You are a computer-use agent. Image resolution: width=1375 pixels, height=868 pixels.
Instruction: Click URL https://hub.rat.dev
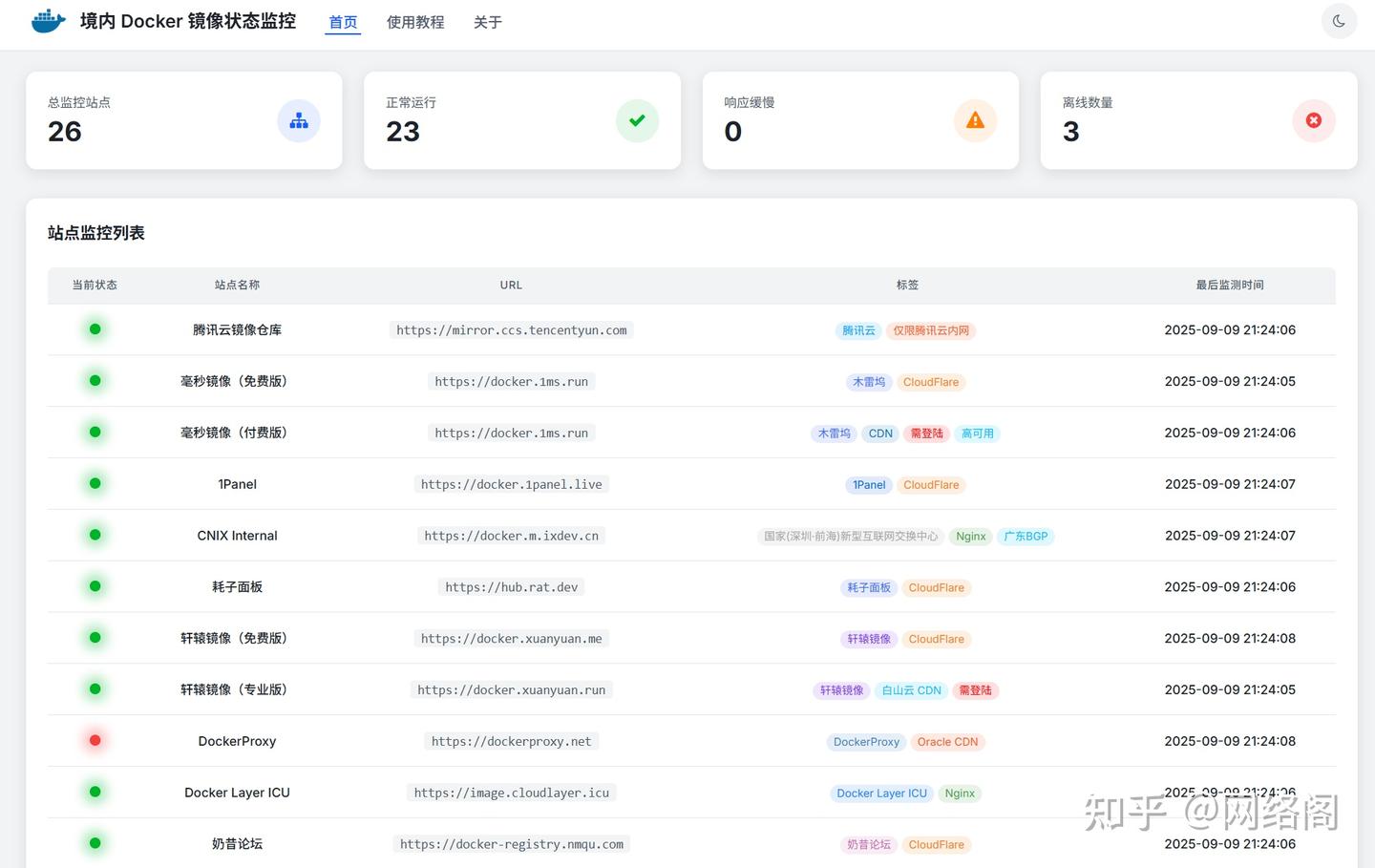click(512, 587)
